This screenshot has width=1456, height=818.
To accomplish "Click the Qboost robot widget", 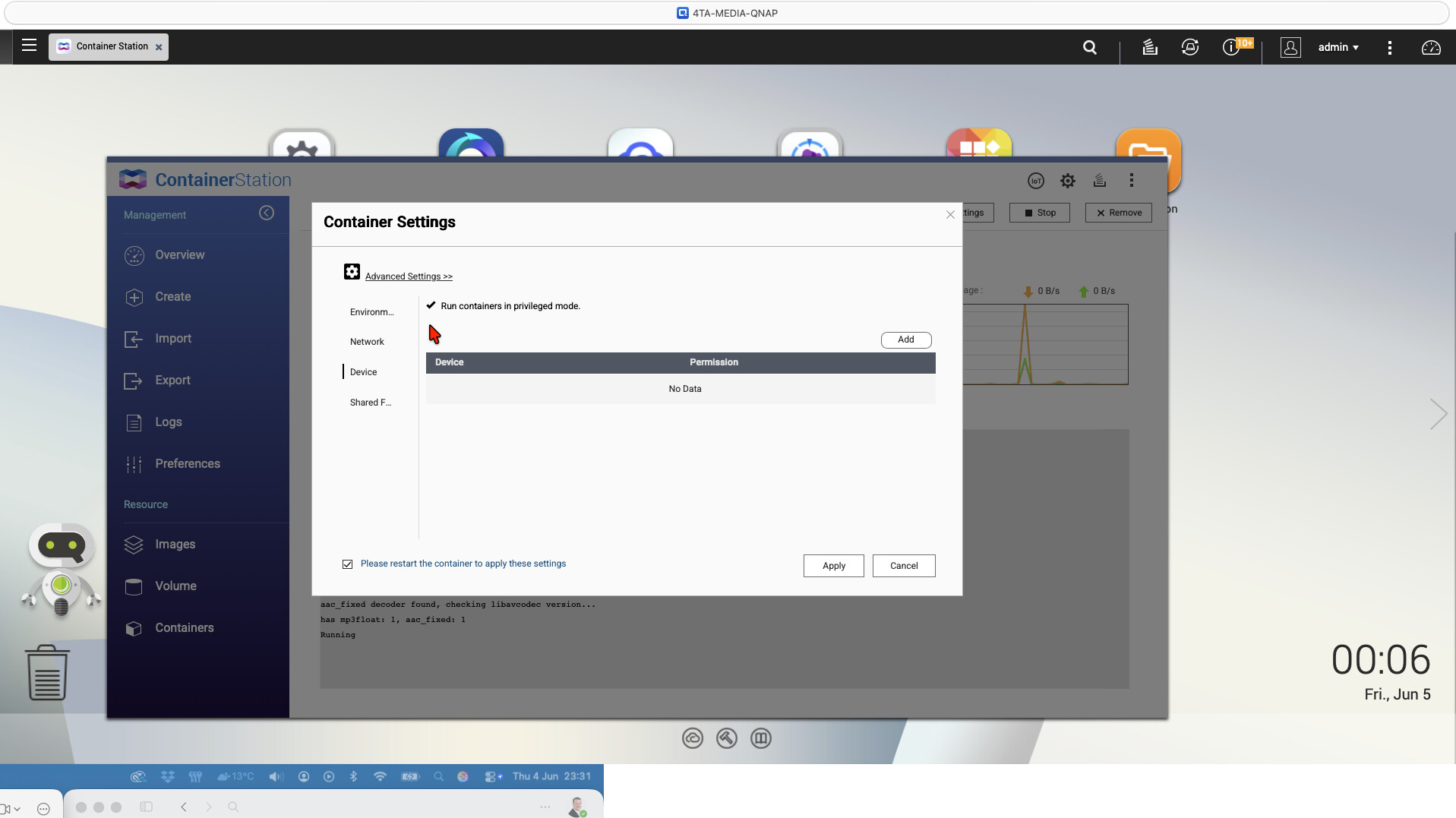I will (62, 570).
